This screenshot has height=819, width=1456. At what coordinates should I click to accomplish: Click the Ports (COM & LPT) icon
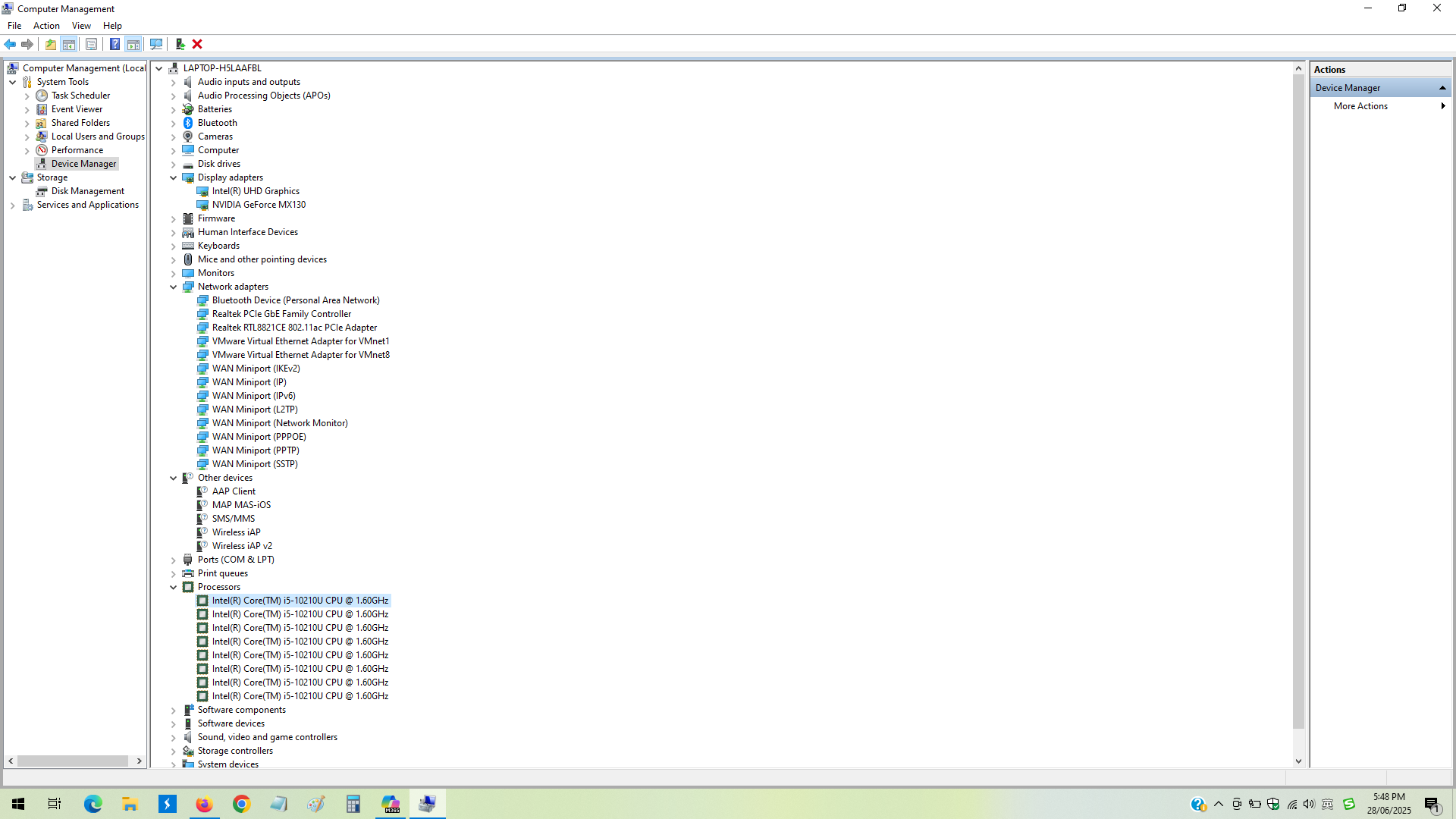tap(188, 560)
